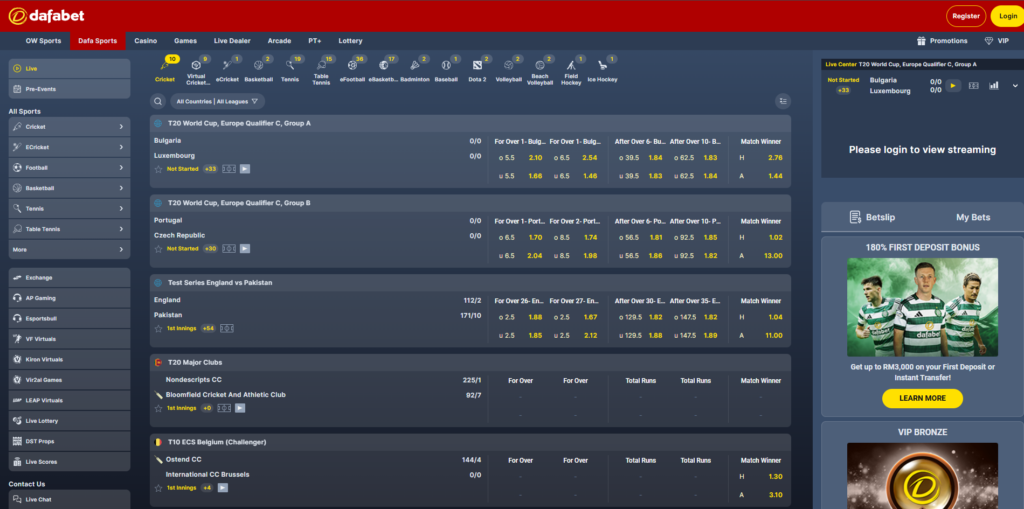This screenshot has width=1024, height=509.
Task: Open the Lottery tab
Action: pos(350,41)
